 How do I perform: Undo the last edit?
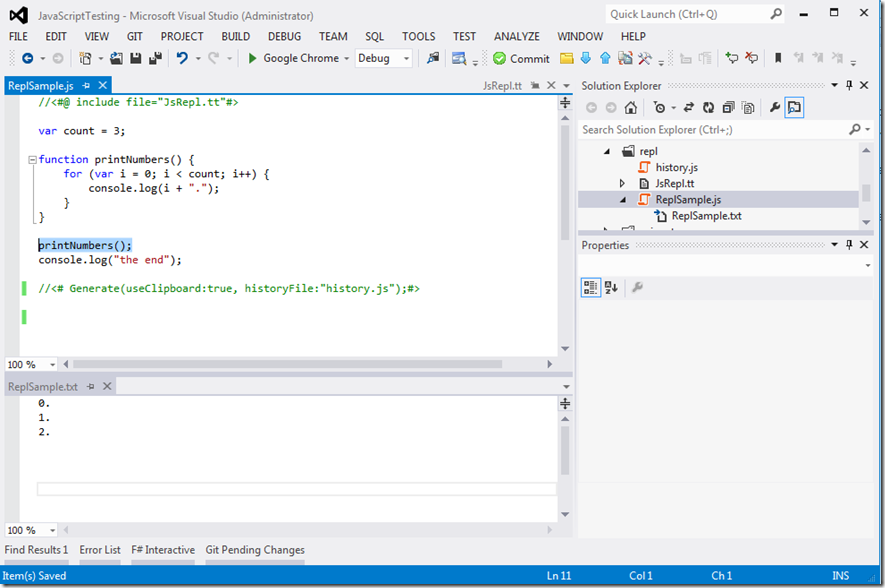(x=182, y=58)
